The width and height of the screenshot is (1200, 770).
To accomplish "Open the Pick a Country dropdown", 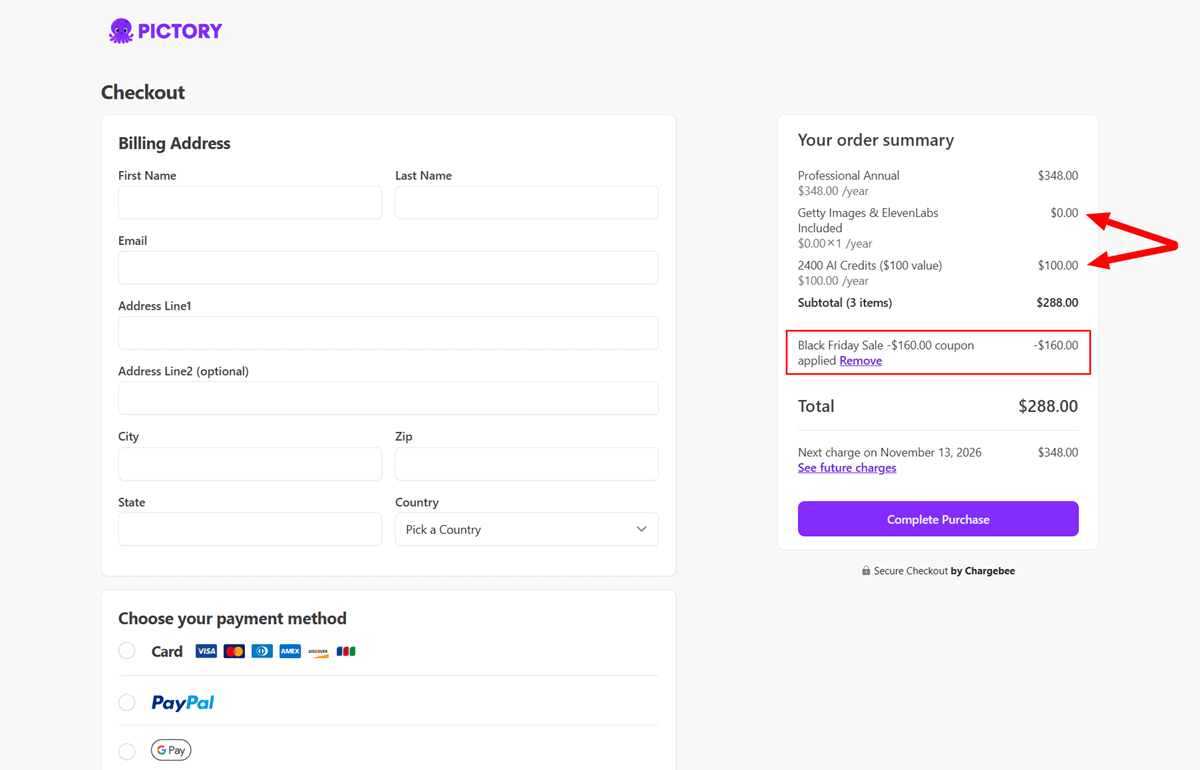I will pyautogui.click(x=526, y=529).
